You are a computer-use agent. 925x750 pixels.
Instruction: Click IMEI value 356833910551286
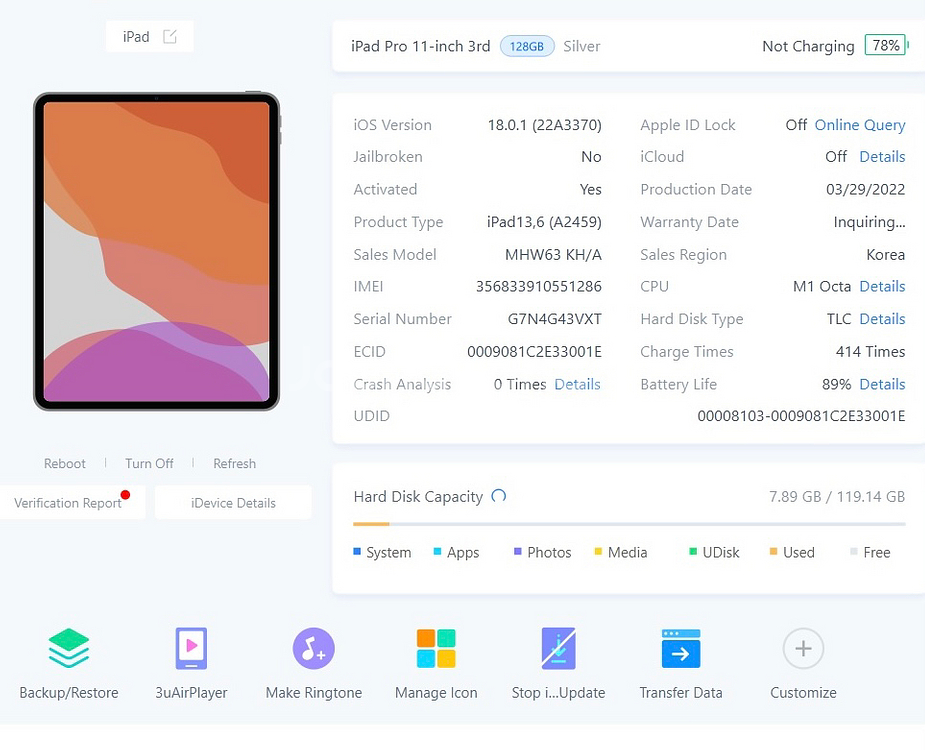click(539, 286)
